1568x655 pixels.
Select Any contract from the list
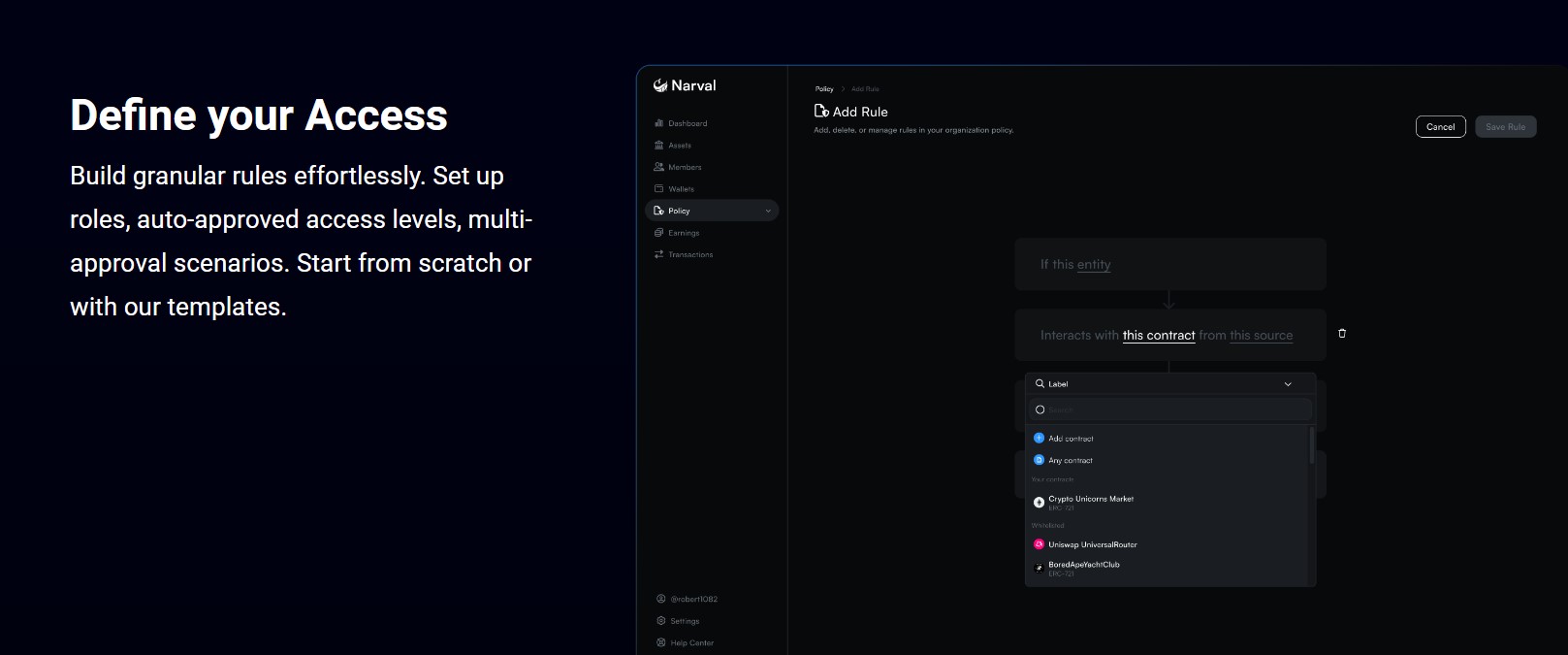point(1070,461)
